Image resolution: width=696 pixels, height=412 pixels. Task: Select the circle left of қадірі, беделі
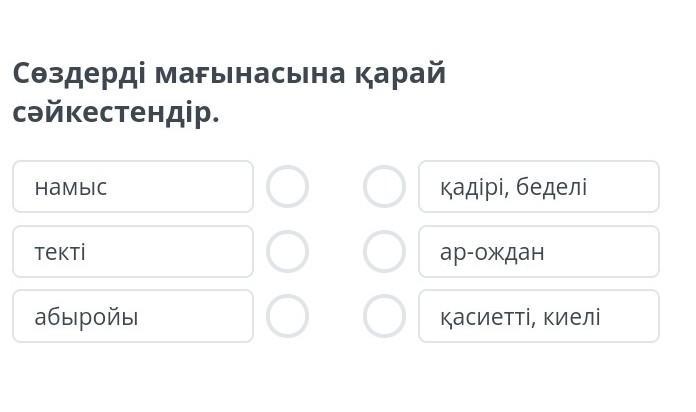(384, 187)
